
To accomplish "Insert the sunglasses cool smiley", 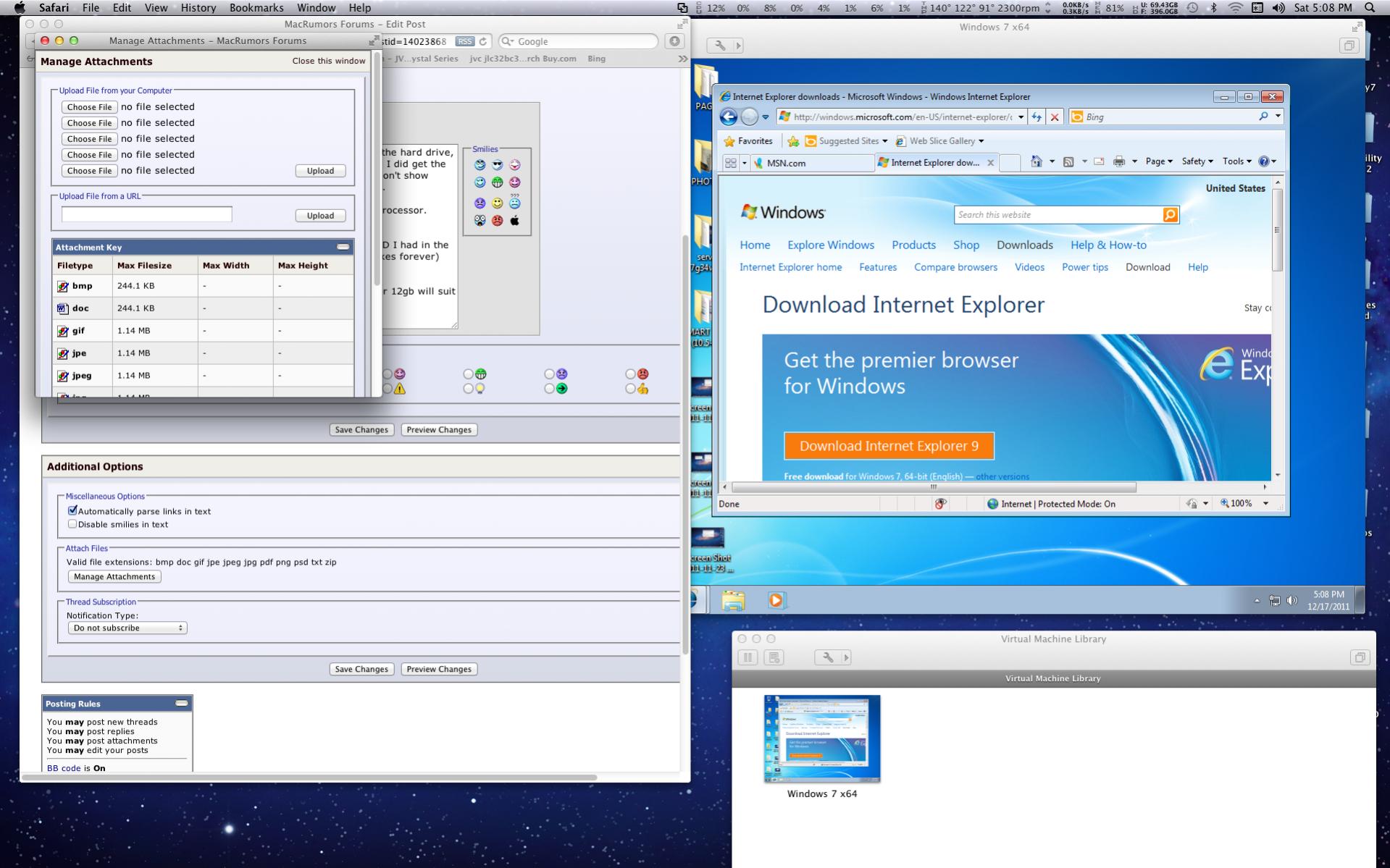I will click(497, 165).
